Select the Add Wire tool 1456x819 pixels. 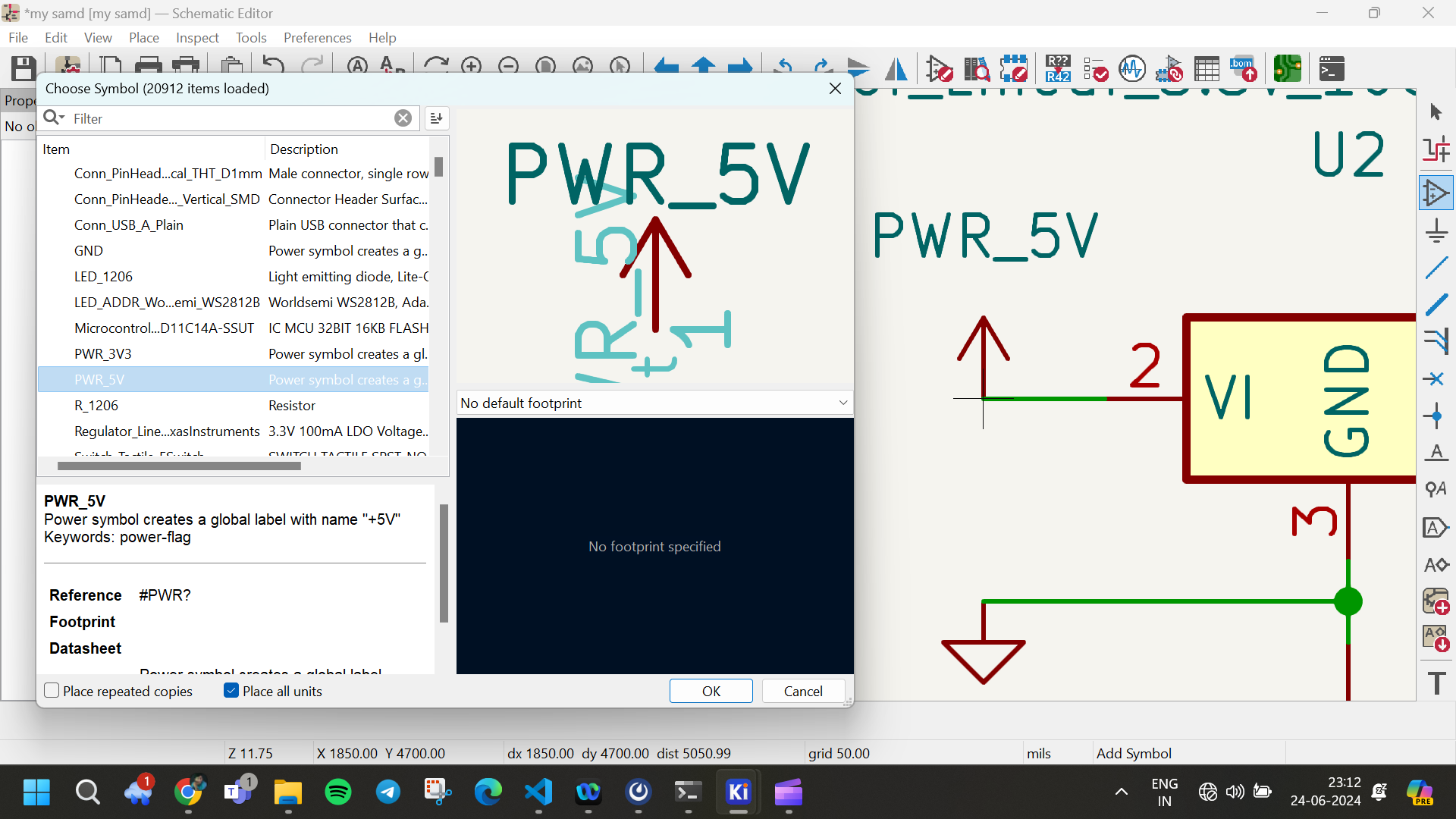(1436, 268)
